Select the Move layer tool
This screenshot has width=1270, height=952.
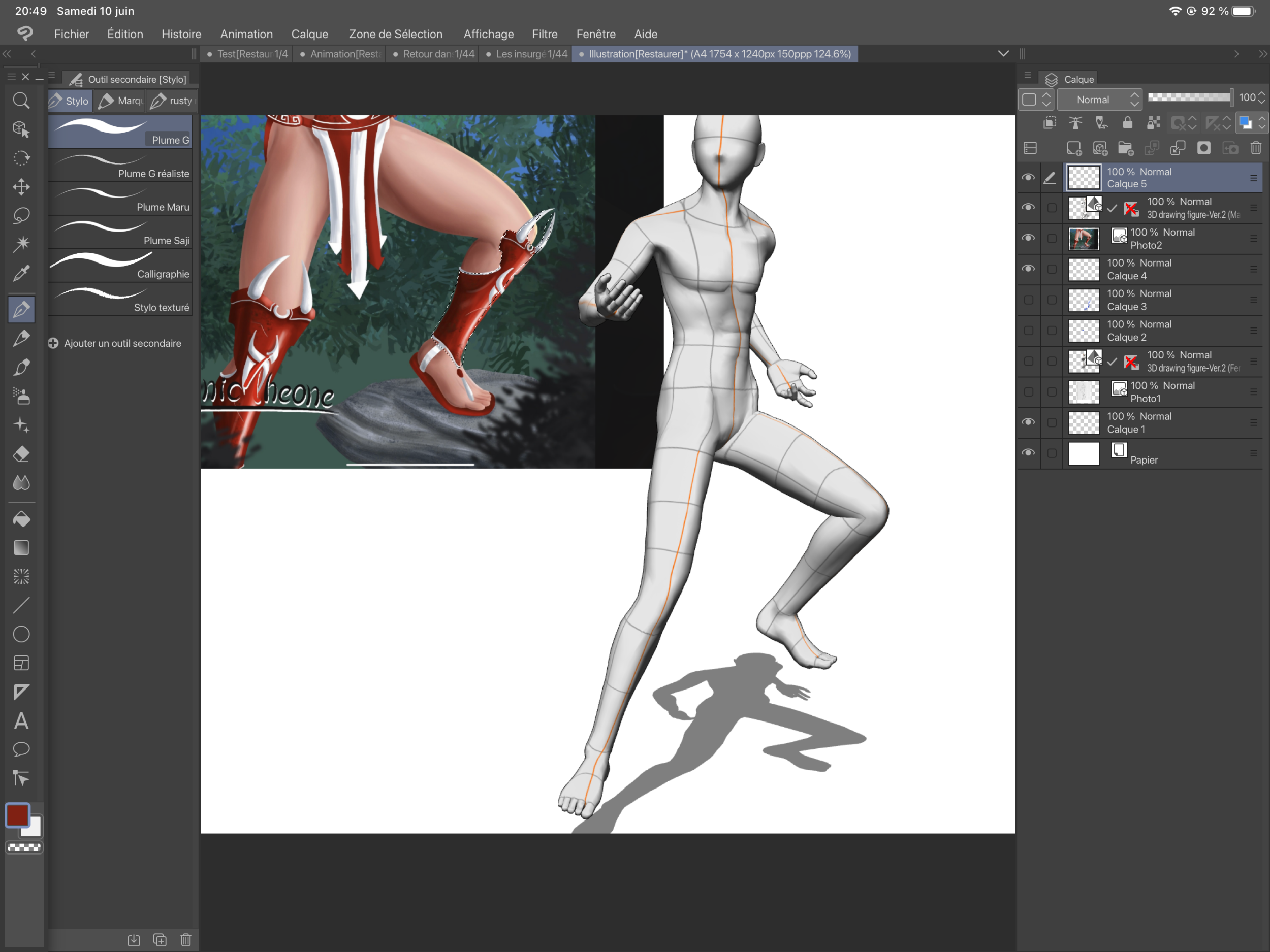[21, 187]
